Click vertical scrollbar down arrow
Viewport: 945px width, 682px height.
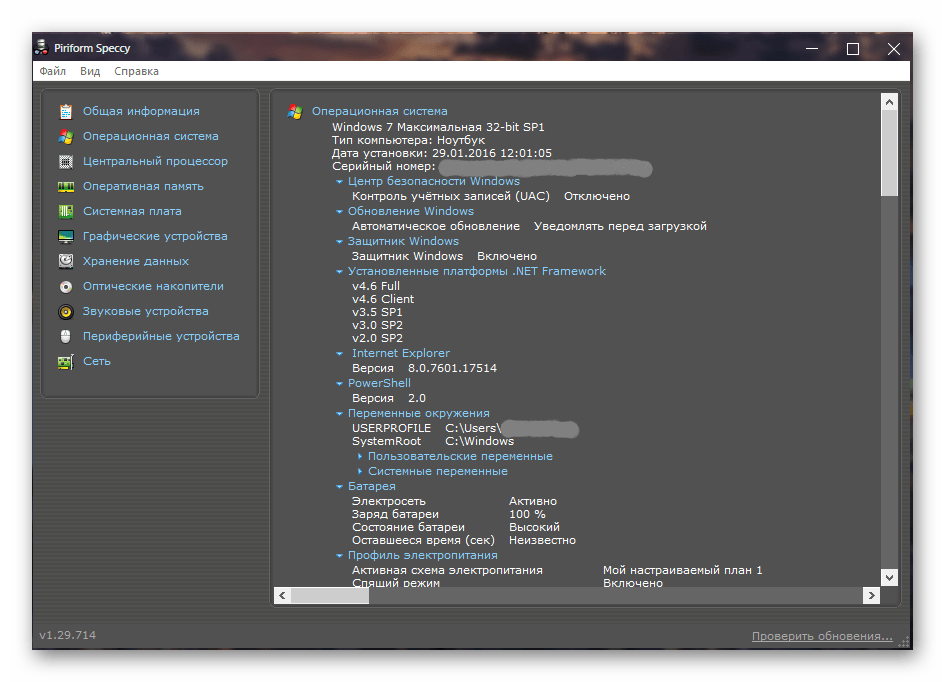click(890, 577)
